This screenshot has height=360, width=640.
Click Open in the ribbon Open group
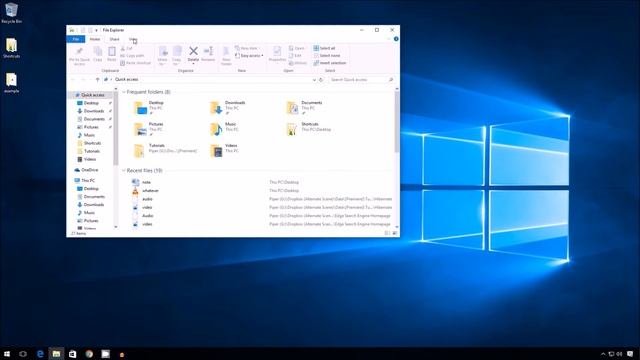tap(297, 48)
